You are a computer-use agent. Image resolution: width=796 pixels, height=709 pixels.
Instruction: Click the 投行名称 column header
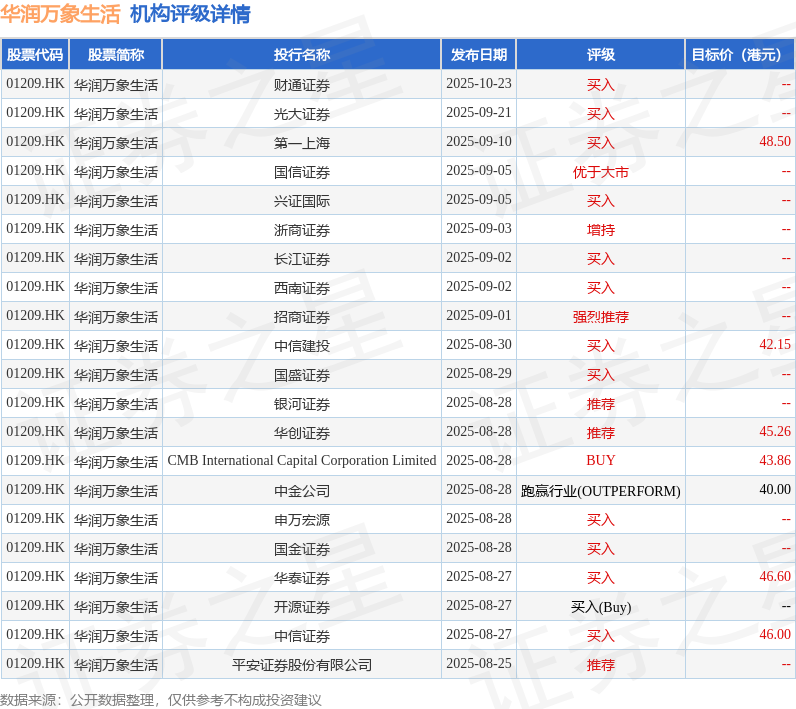click(x=302, y=54)
